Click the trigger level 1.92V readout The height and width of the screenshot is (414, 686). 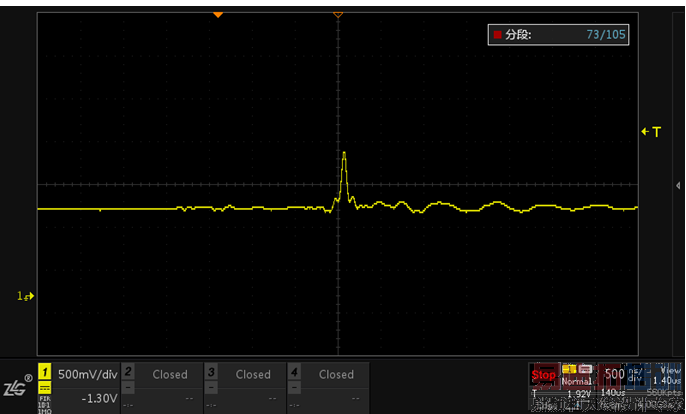tap(579, 394)
